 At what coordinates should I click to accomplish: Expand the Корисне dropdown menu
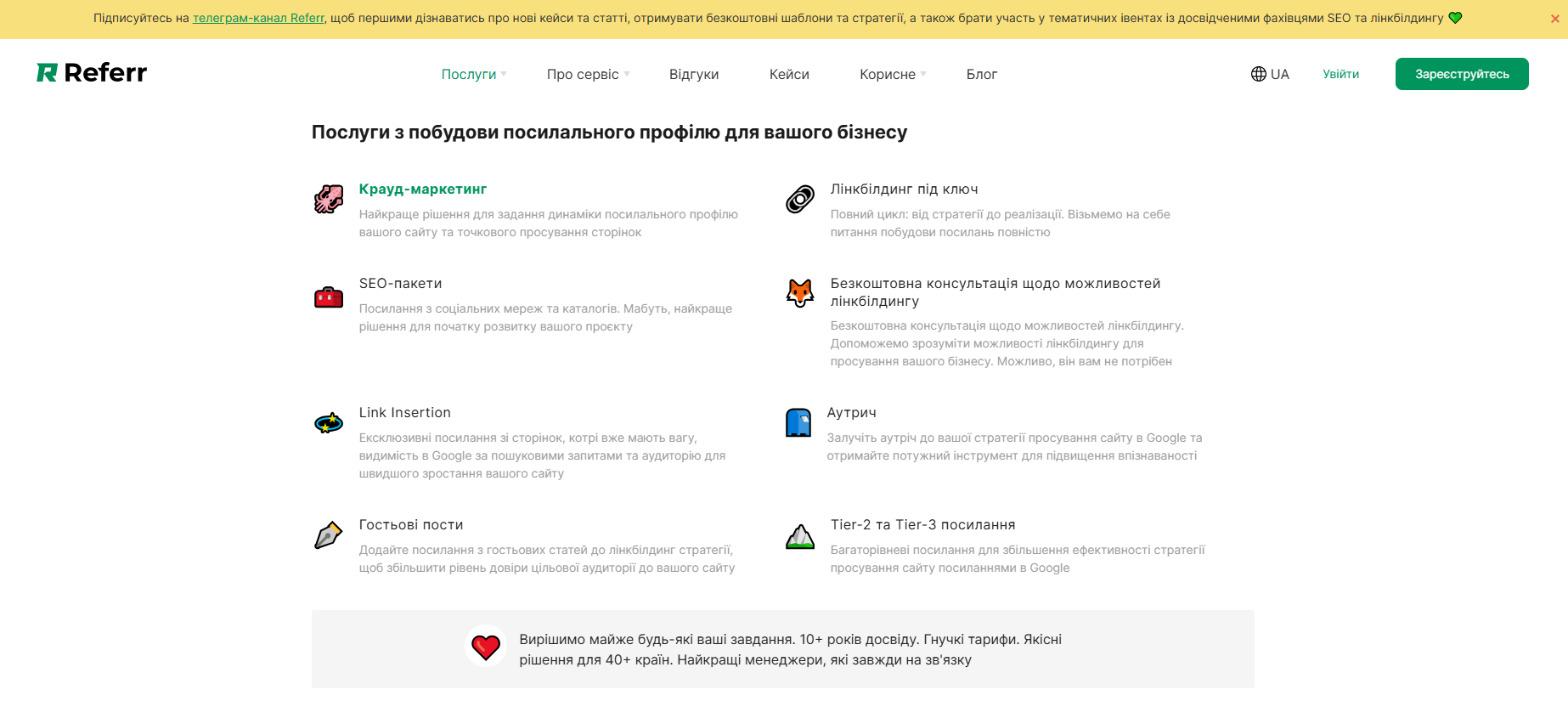[x=892, y=74]
